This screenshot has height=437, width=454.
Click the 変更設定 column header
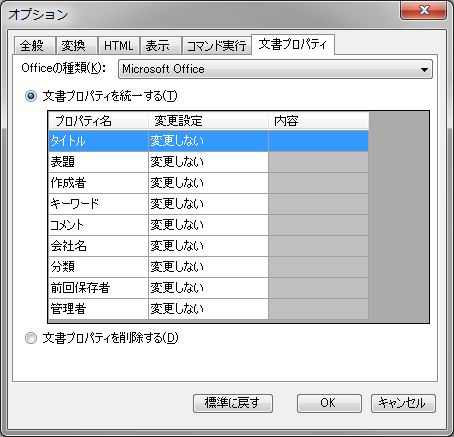point(208,121)
